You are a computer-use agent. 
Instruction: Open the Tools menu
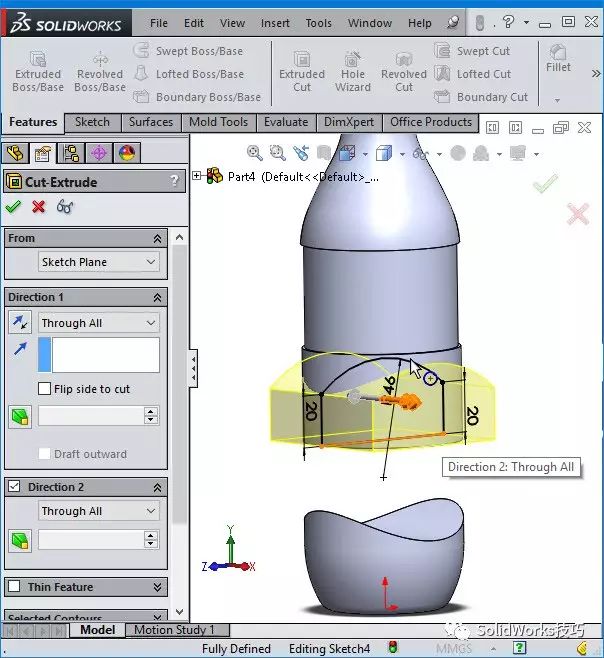pyautogui.click(x=319, y=23)
